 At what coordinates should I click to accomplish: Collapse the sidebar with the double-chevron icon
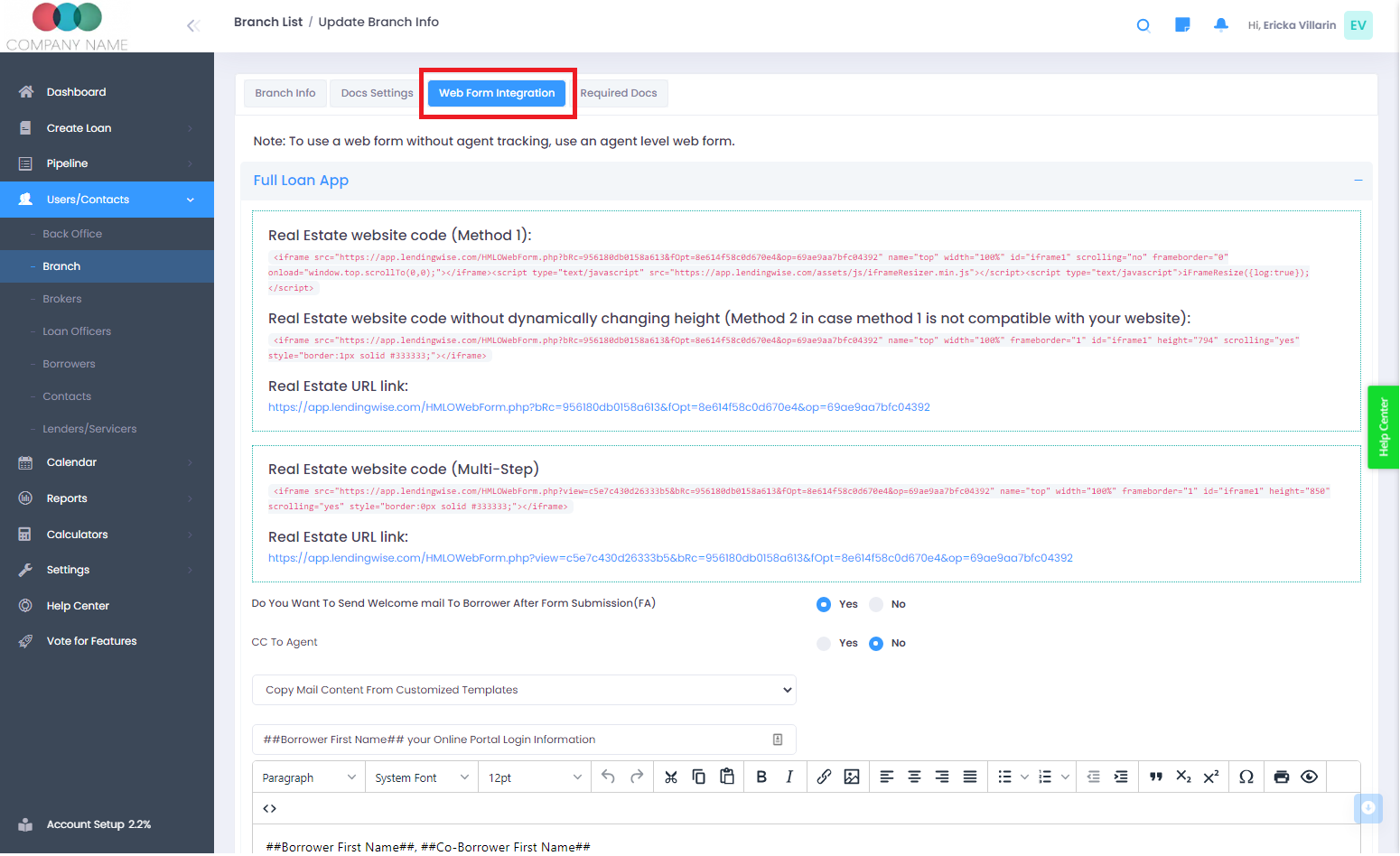(x=193, y=25)
